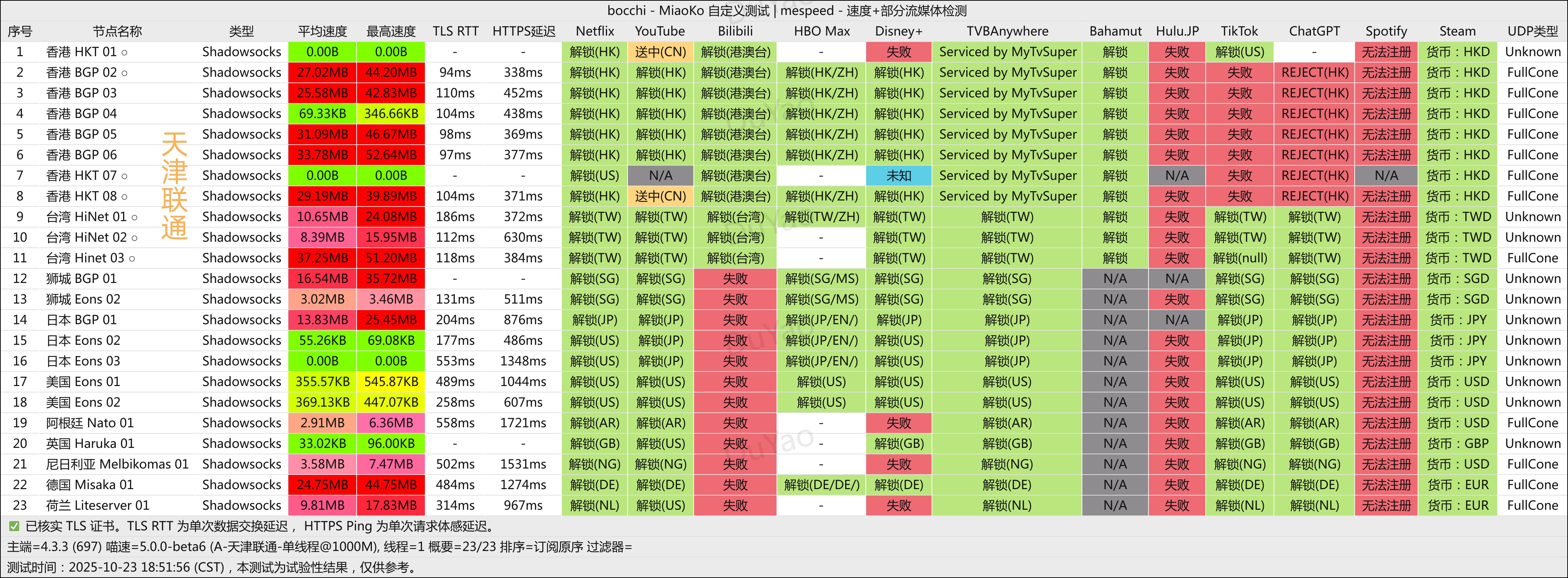Click the green TLS verified checkmark icon
1568x578 pixels.
click(x=14, y=526)
